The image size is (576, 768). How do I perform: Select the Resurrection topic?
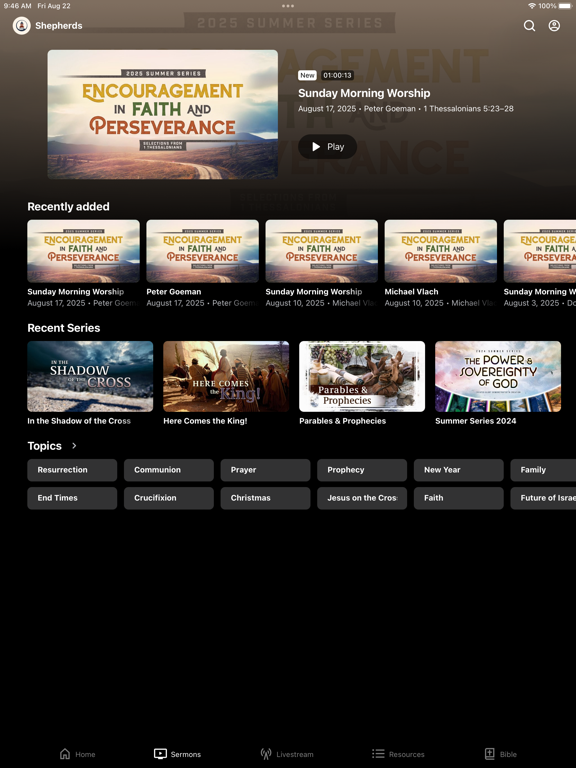pos(72,470)
